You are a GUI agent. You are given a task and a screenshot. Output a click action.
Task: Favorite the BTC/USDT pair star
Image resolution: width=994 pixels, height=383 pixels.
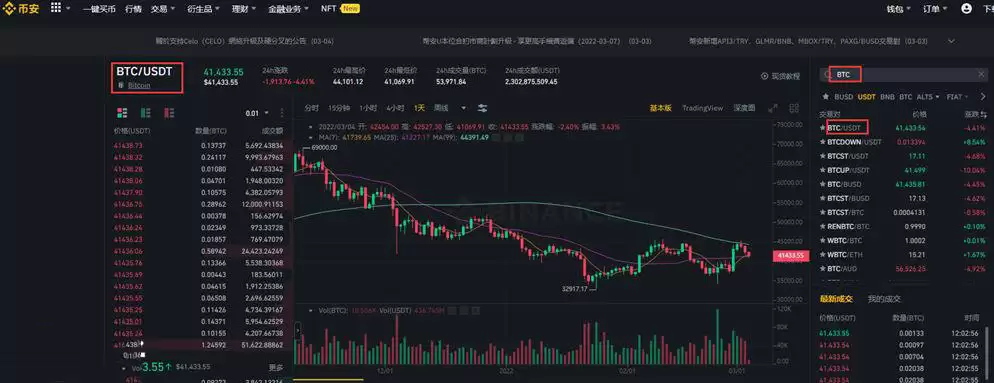[x=823, y=128]
